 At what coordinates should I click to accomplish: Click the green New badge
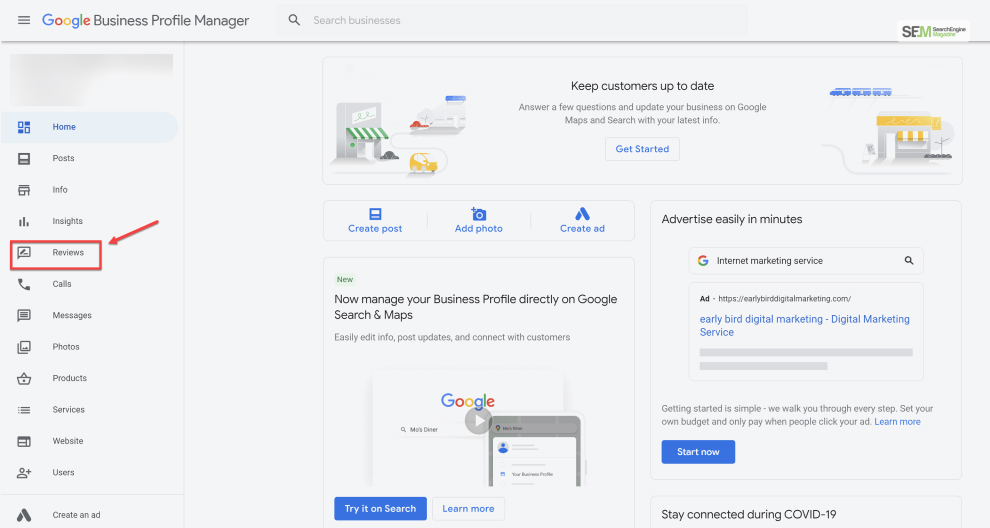click(x=345, y=279)
